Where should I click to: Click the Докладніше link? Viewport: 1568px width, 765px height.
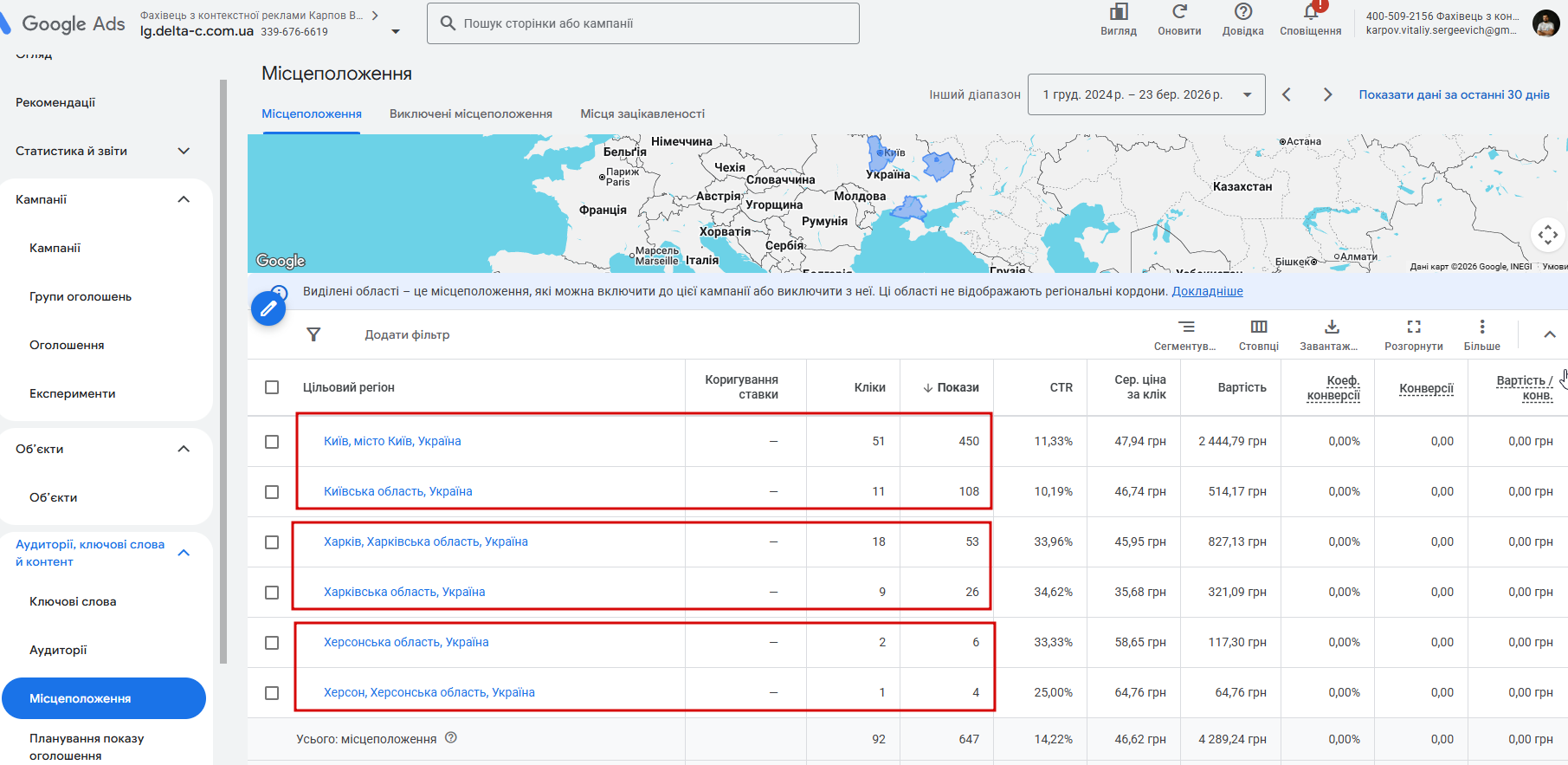(x=1207, y=291)
